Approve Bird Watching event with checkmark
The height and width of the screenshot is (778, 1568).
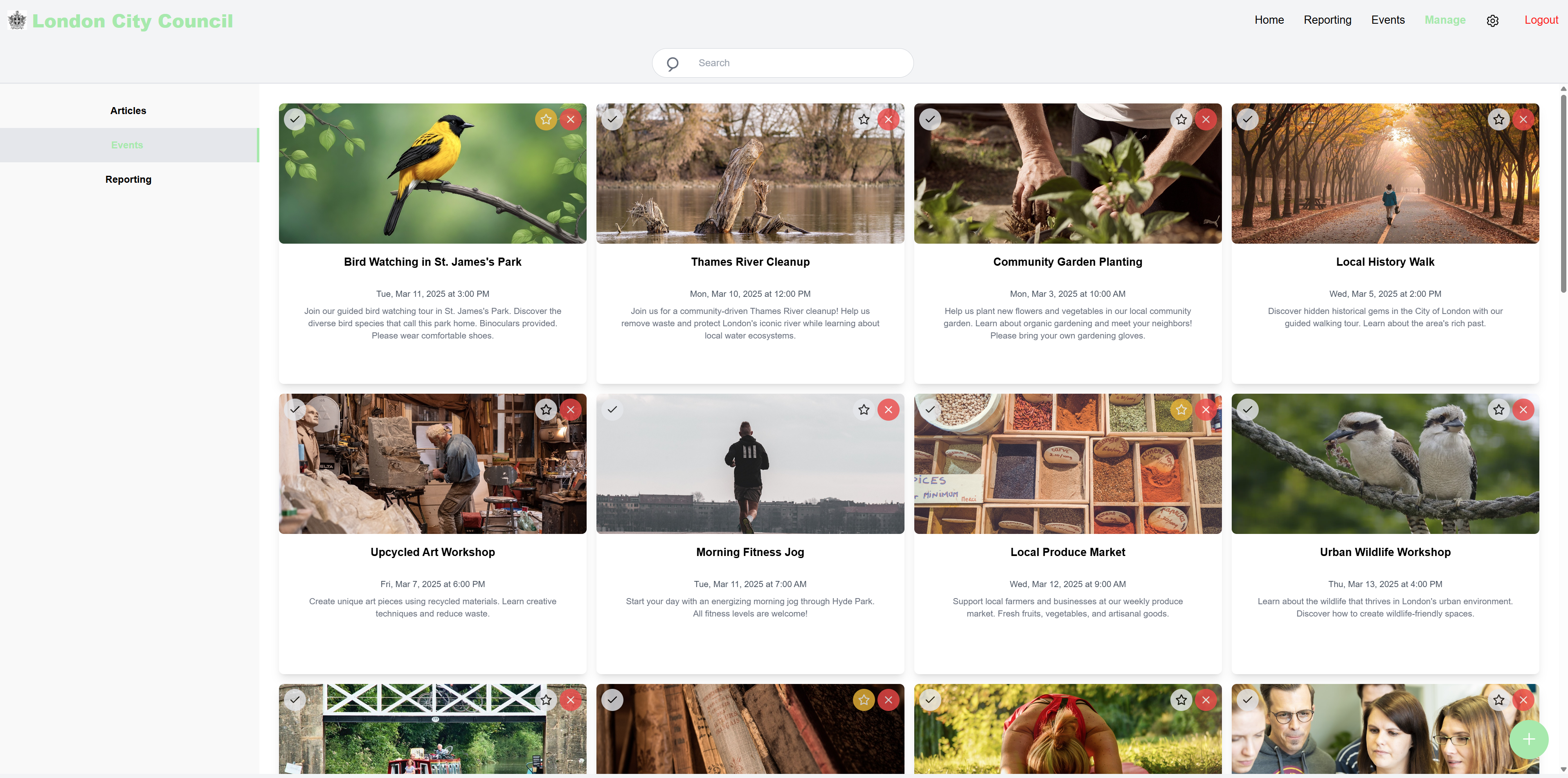pos(295,119)
